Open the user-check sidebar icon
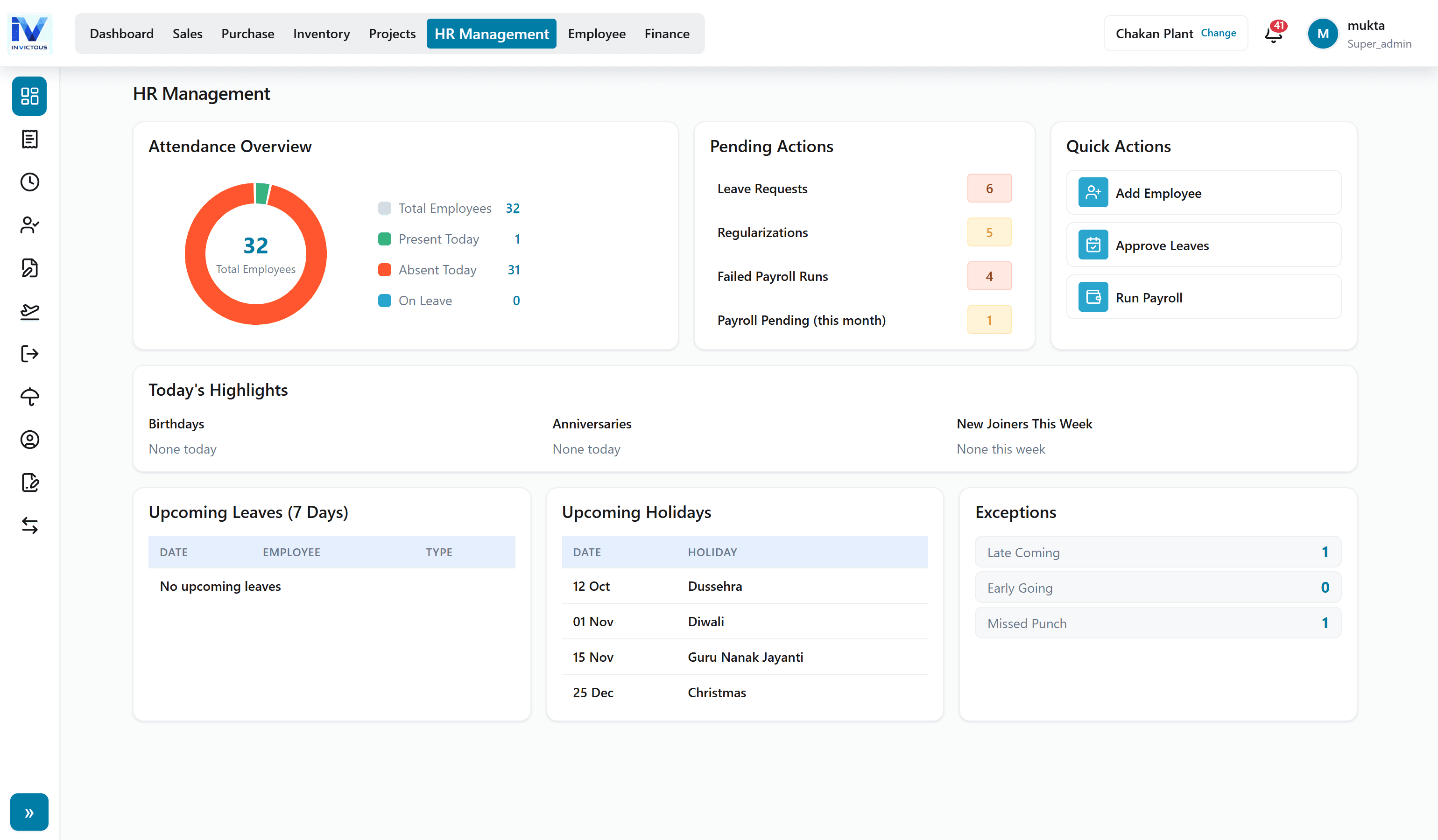This screenshot has height=840, width=1438. tap(30, 224)
